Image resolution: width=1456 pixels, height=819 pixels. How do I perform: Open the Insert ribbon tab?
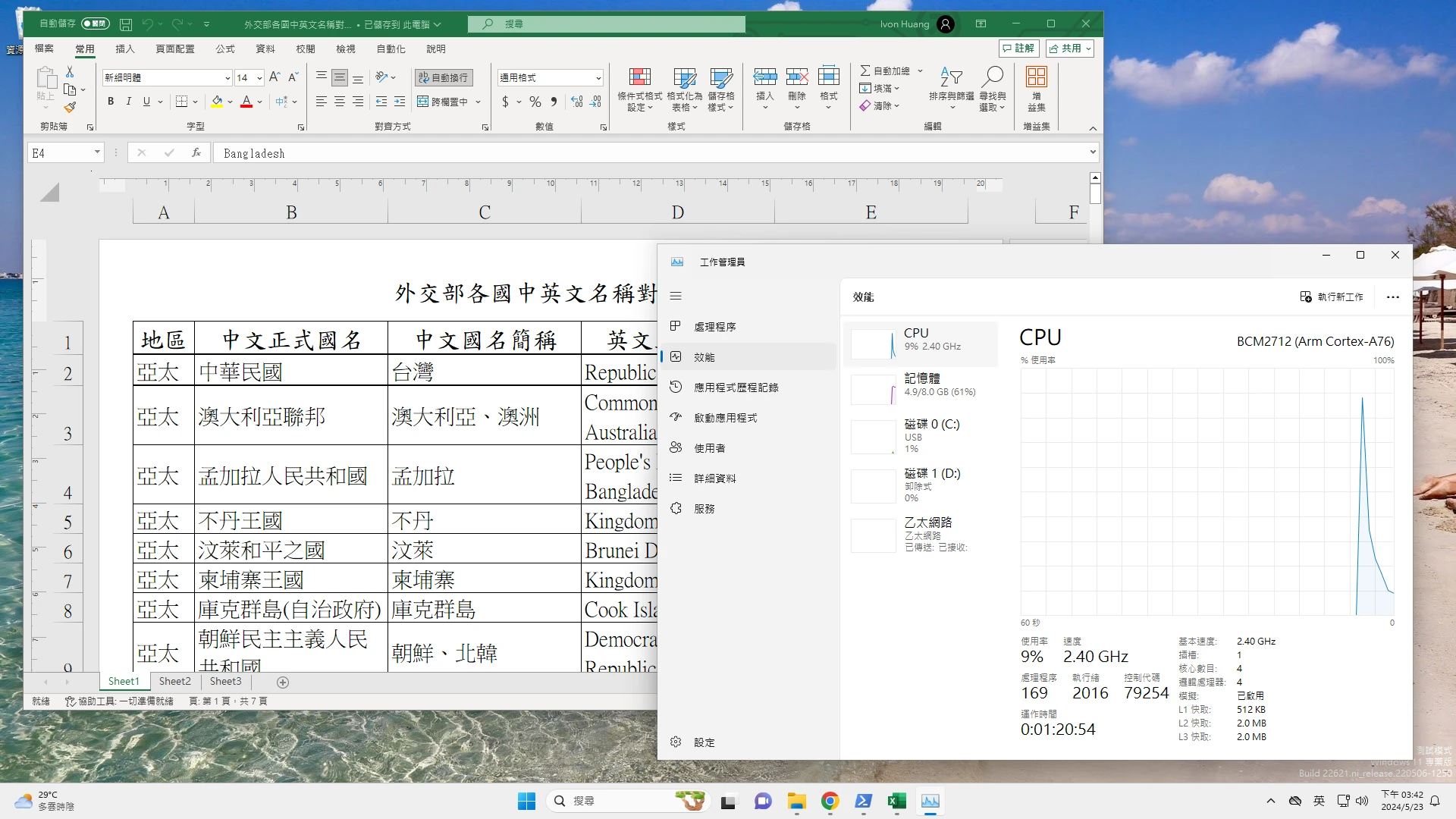pos(124,49)
